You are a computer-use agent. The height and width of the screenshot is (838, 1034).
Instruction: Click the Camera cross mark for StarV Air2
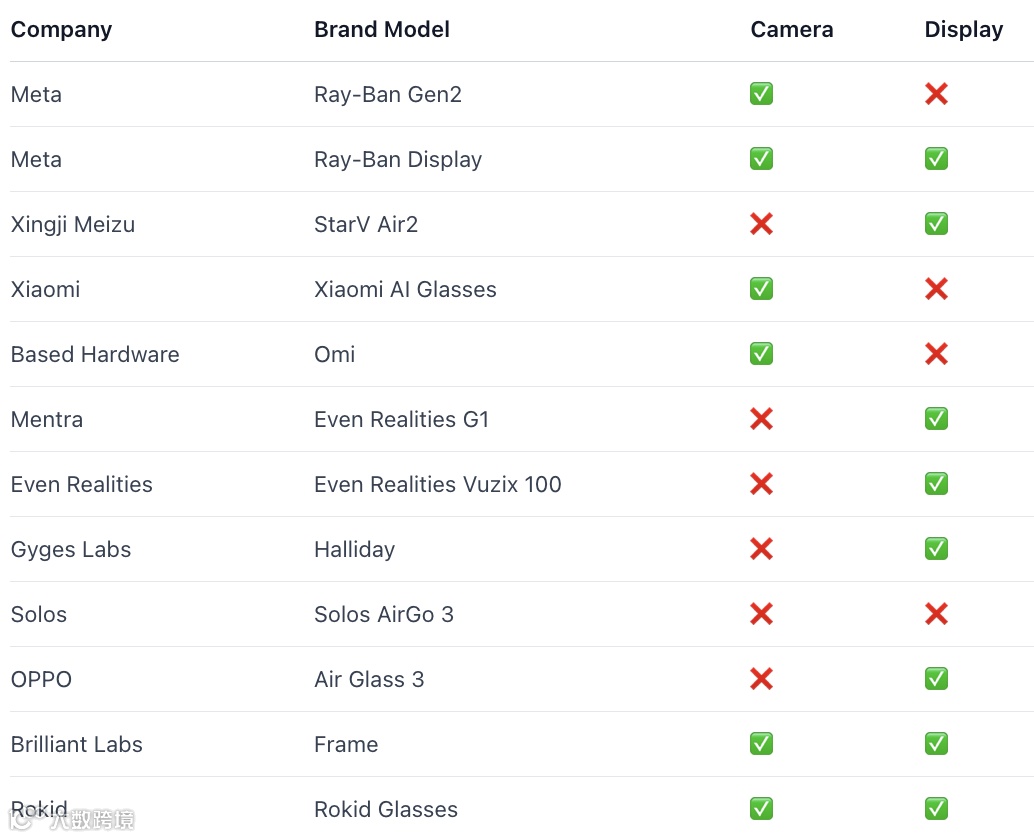(x=761, y=224)
